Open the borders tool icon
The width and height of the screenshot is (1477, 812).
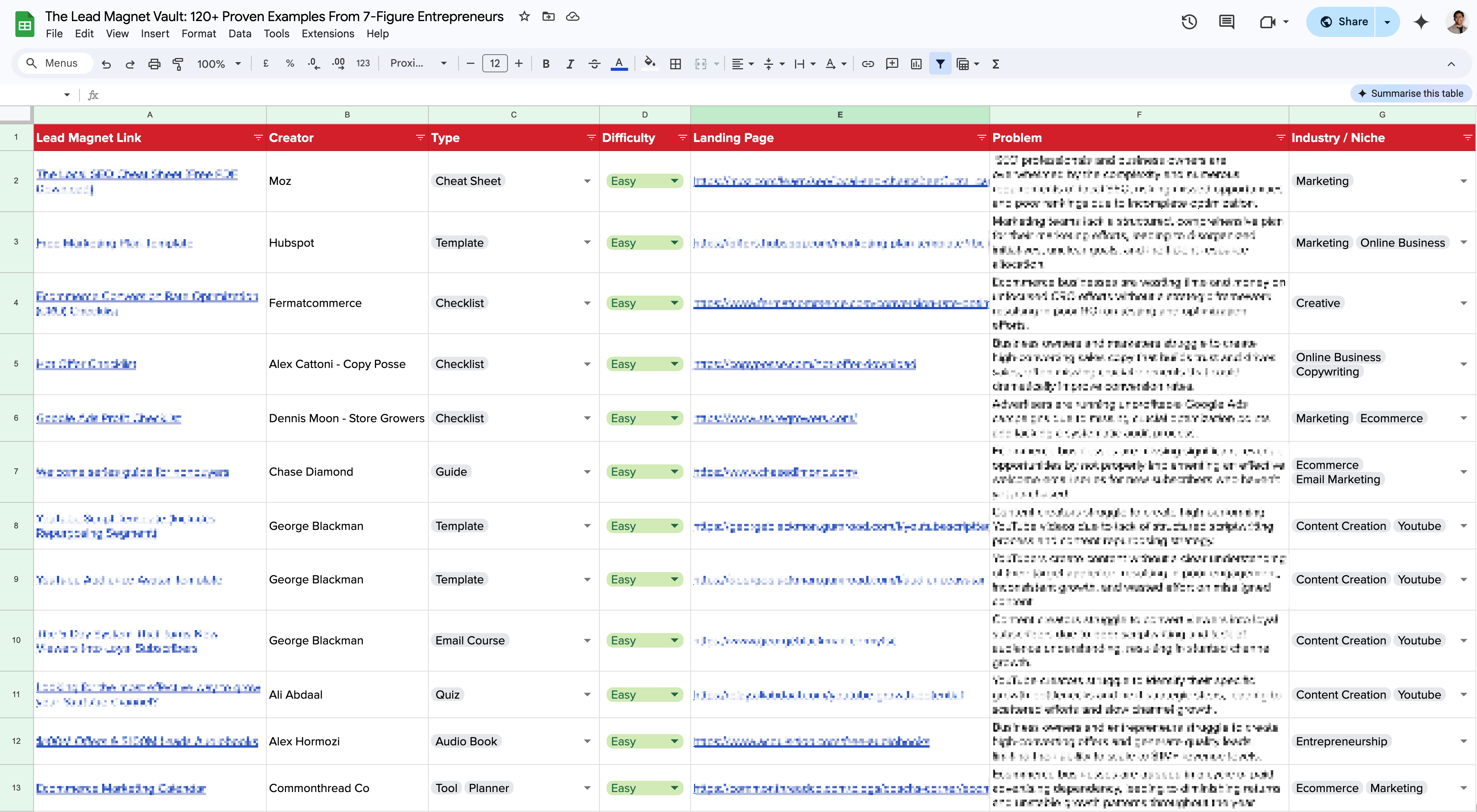676,64
